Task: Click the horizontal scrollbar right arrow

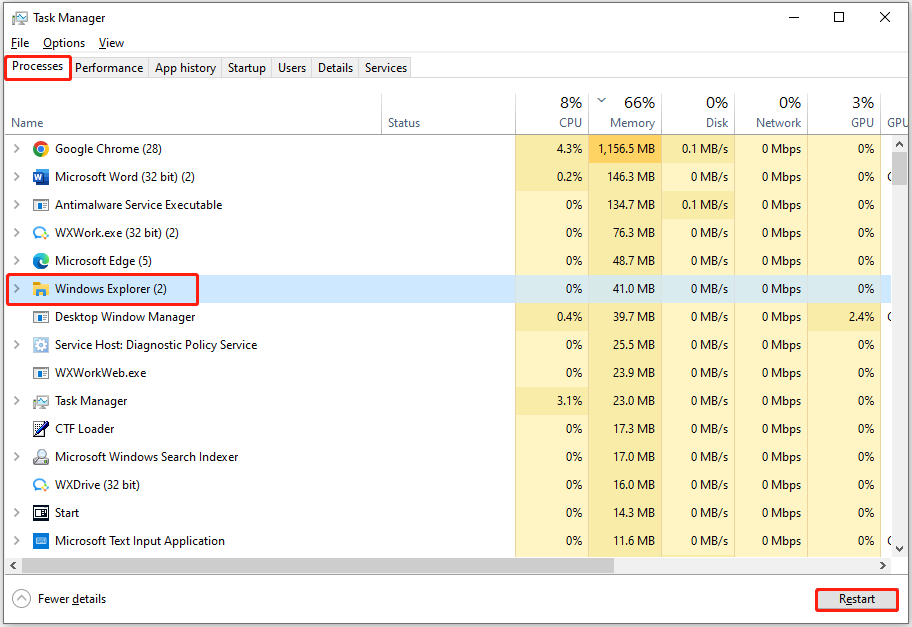Action: [x=883, y=565]
